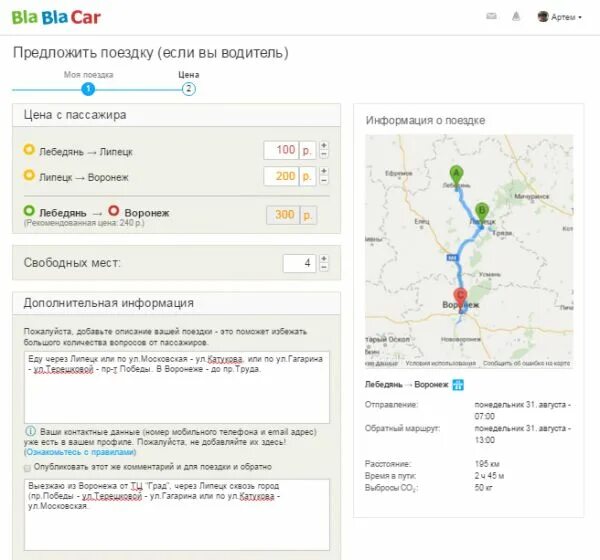Open the notifications bell icon
This screenshot has width=600, height=560.
pyautogui.click(x=516, y=16)
